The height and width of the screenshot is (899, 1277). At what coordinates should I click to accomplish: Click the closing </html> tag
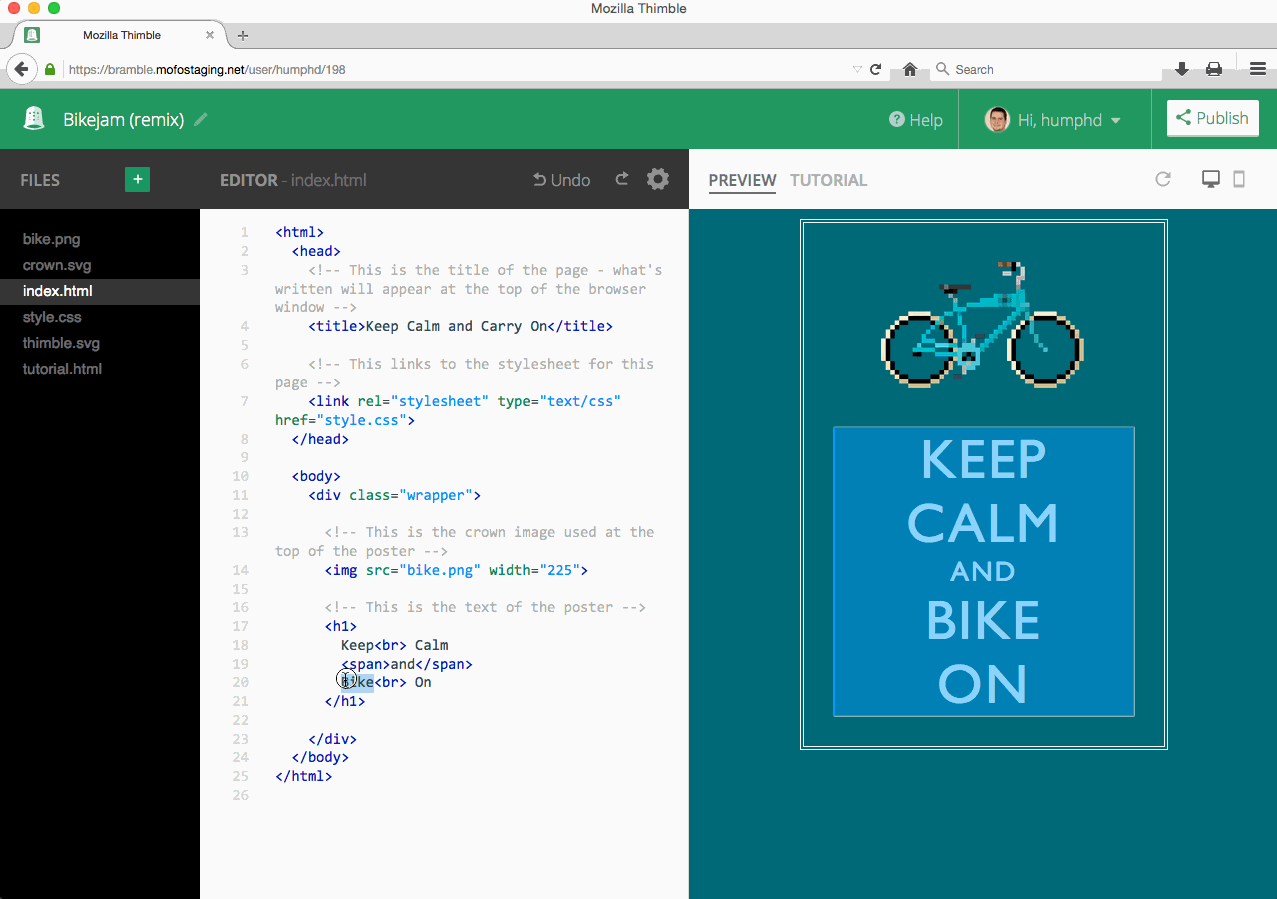(303, 776)
